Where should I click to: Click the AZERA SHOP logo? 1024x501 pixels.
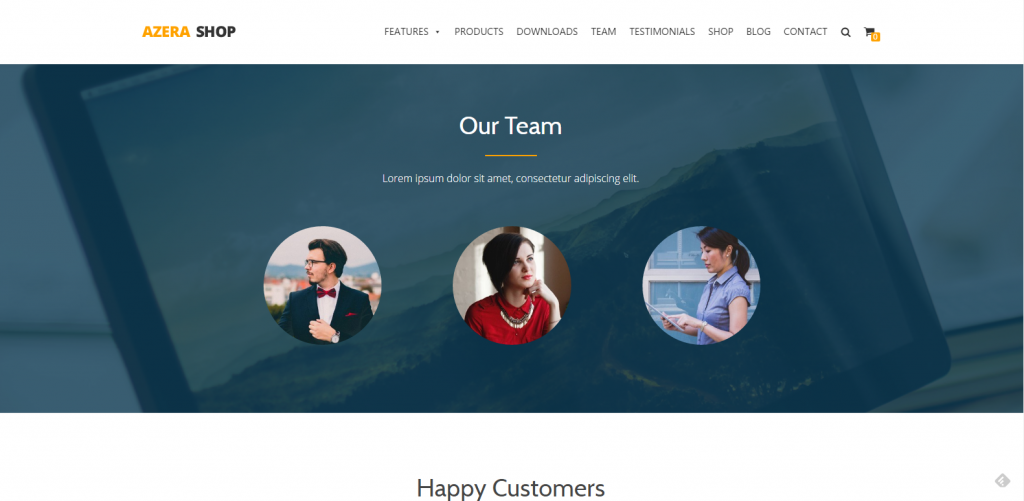pyautogui.click(x=189, y=31)
